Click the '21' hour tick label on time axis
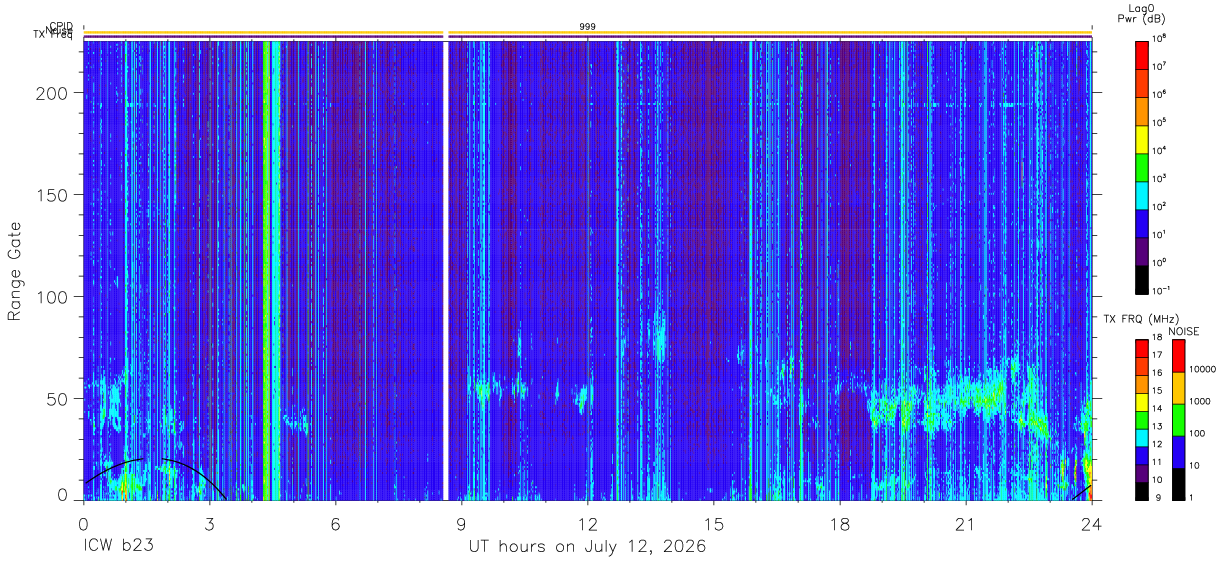 pyautogui.click(x=966, y=524)
